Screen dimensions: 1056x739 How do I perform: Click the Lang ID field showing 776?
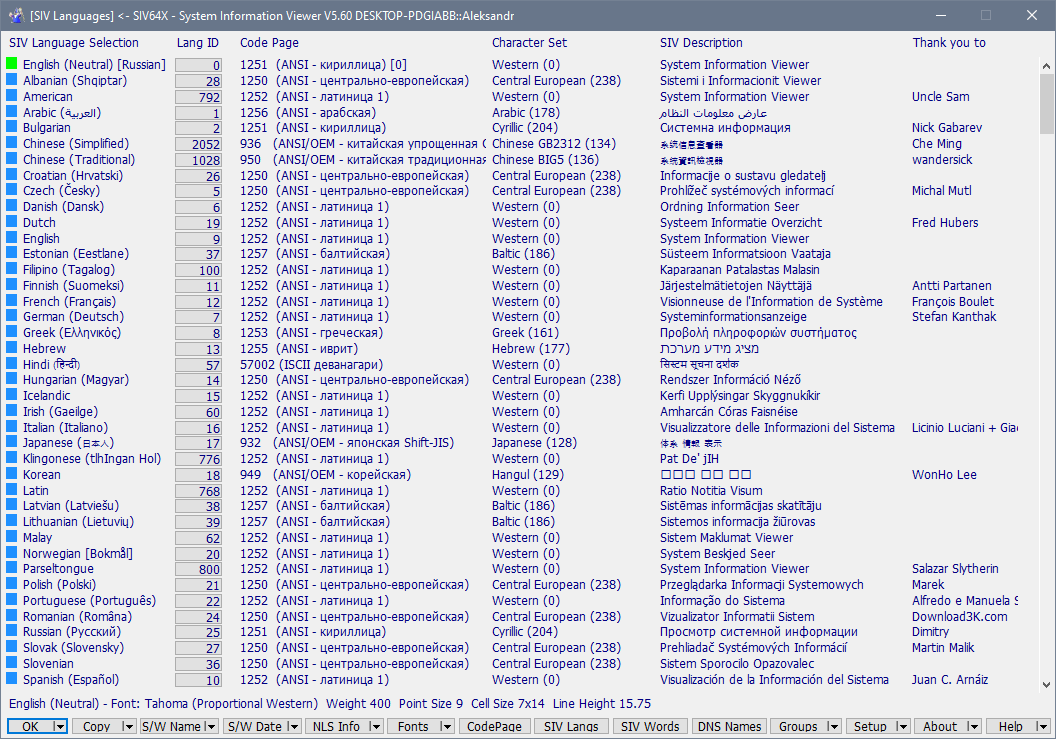point(198,459)
